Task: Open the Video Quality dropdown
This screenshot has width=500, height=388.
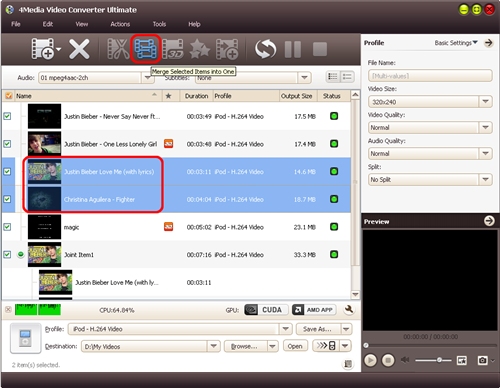Action: pyautogui.click(x=485, y=127)
